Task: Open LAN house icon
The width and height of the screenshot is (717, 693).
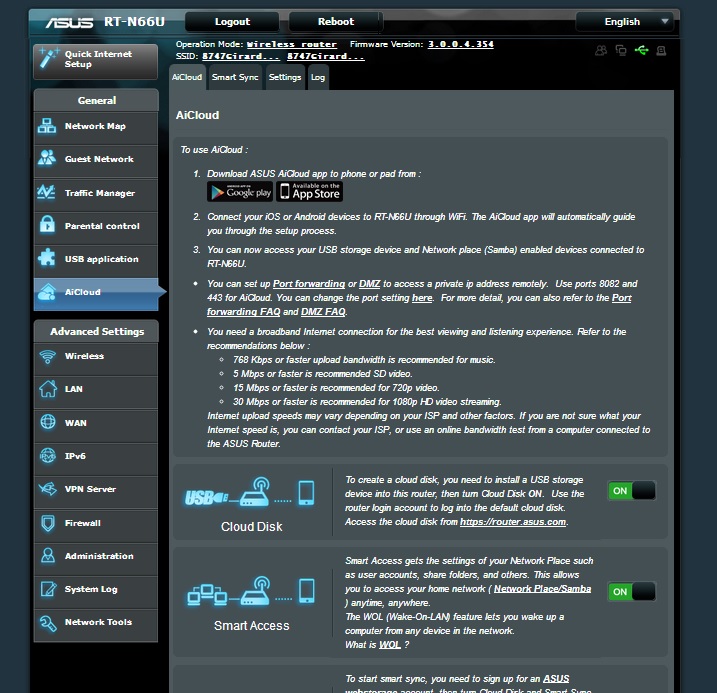Action: [48, 389]
